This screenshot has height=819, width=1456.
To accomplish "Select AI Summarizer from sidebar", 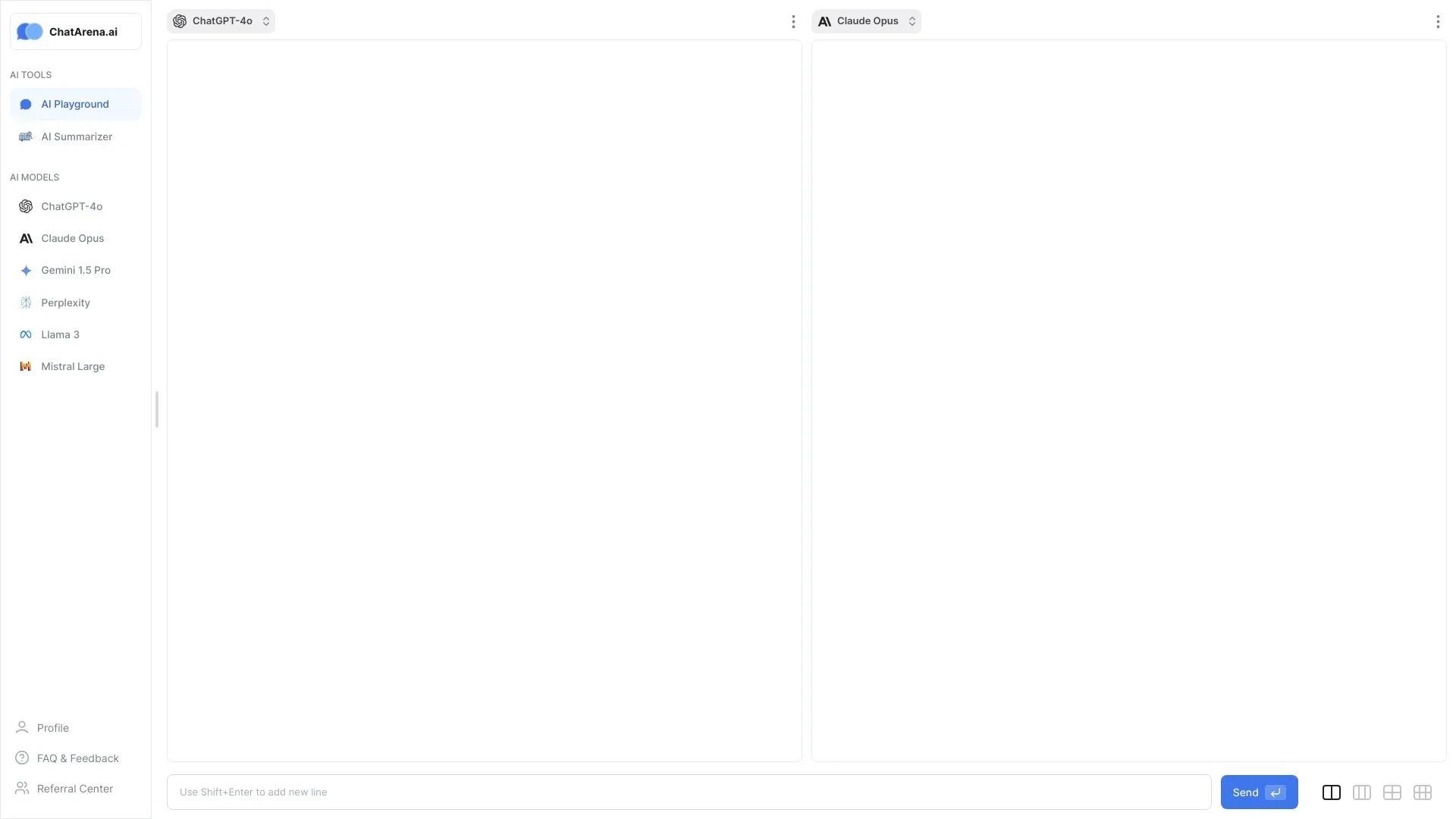I will pyautogui.click(x=76, y=136).
